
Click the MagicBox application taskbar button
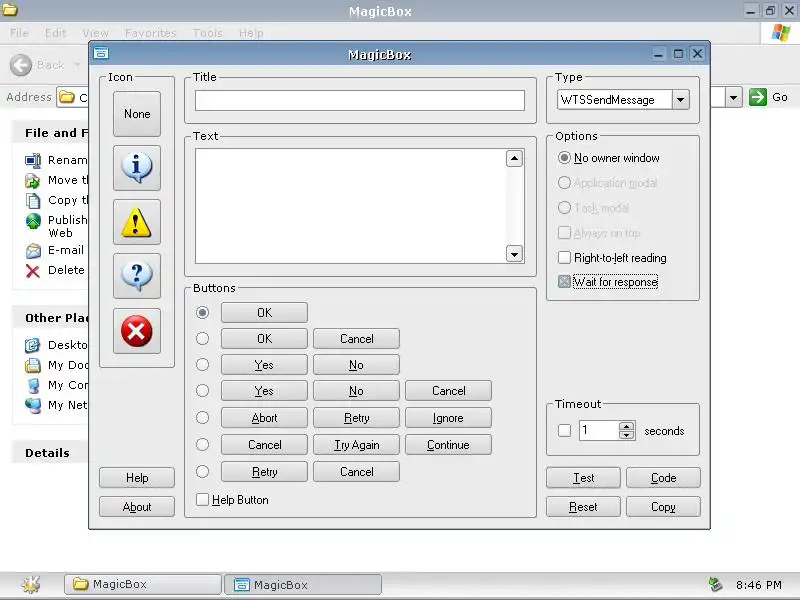(303, 584)
